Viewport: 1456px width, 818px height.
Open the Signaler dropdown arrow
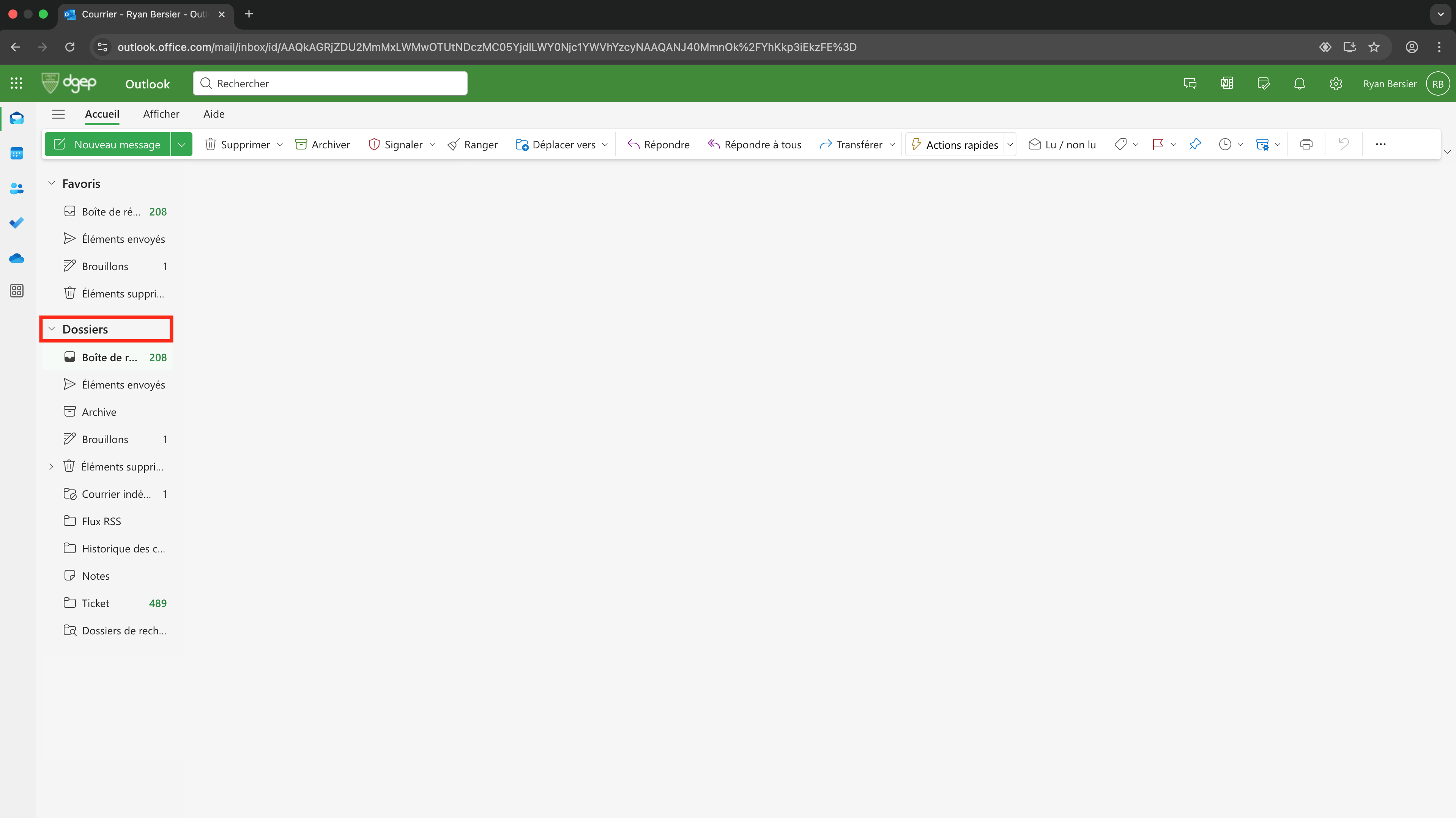click(432, 145)
